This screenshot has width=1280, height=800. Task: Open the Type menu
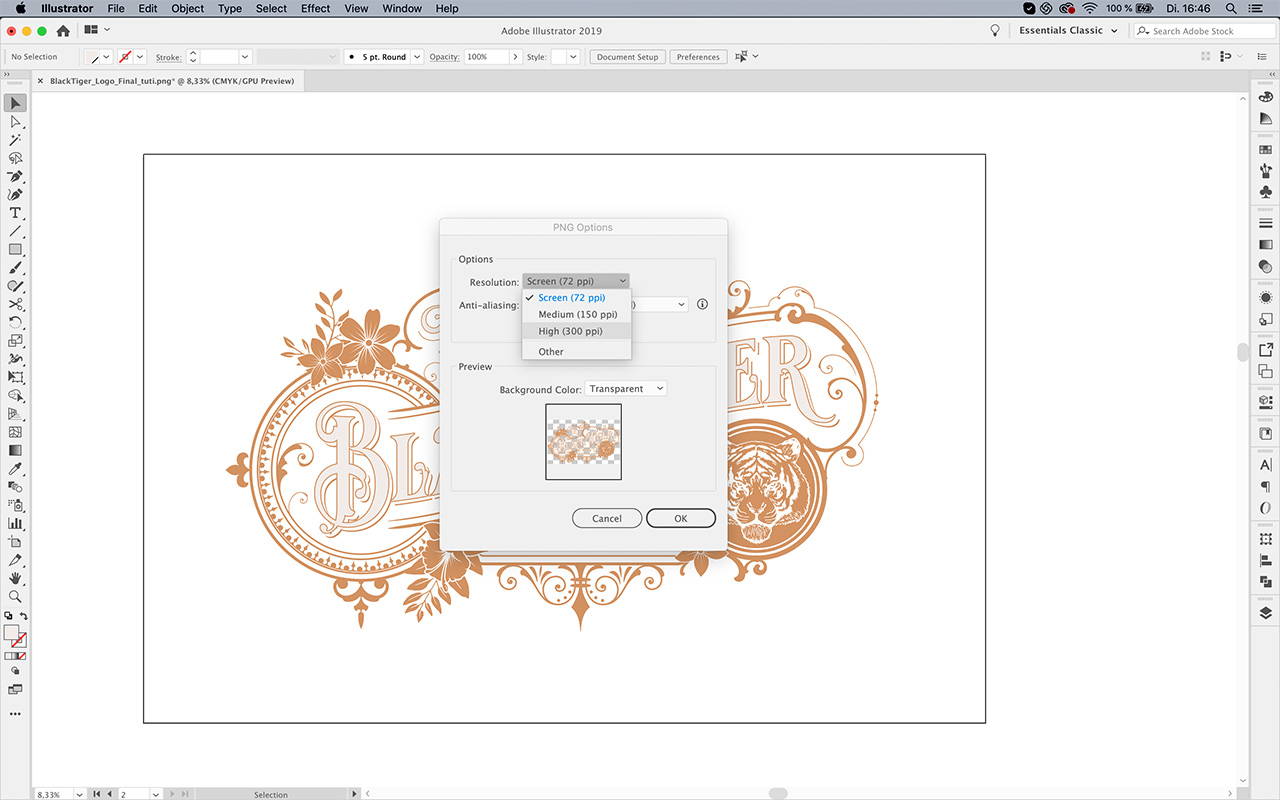(230, 8)
